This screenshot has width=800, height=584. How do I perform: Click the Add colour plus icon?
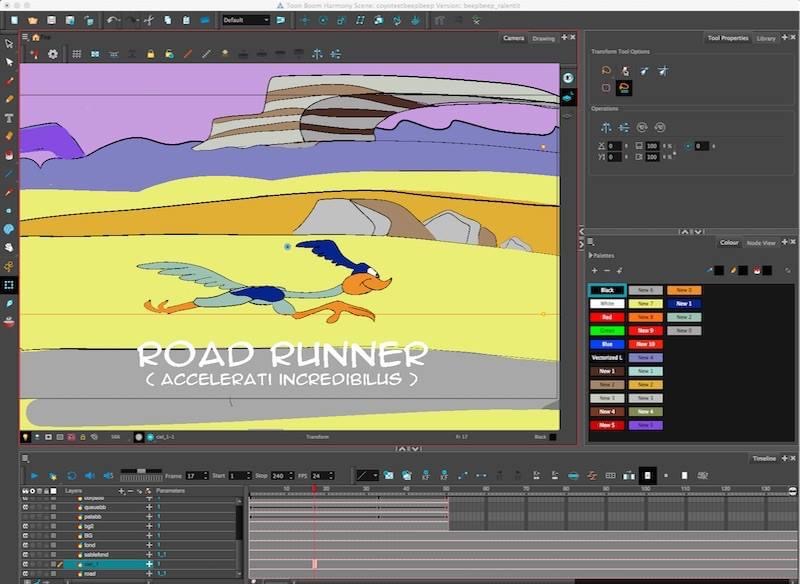(x=594, y=271)
